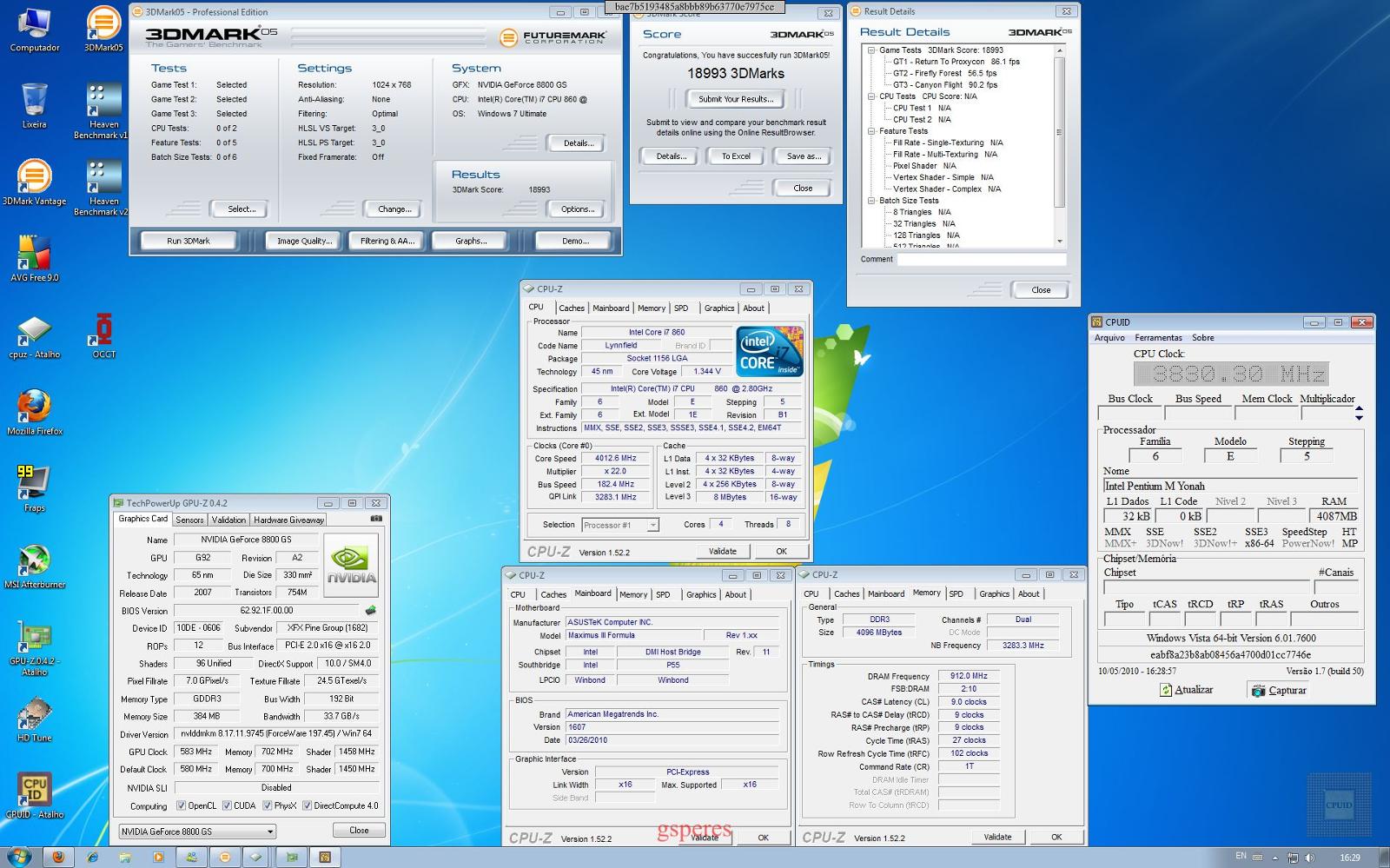Viewport: 1390px width, 868px height.
Task: Click the Internet Explorer taskbar icon
Action: [x=93, y=857]
